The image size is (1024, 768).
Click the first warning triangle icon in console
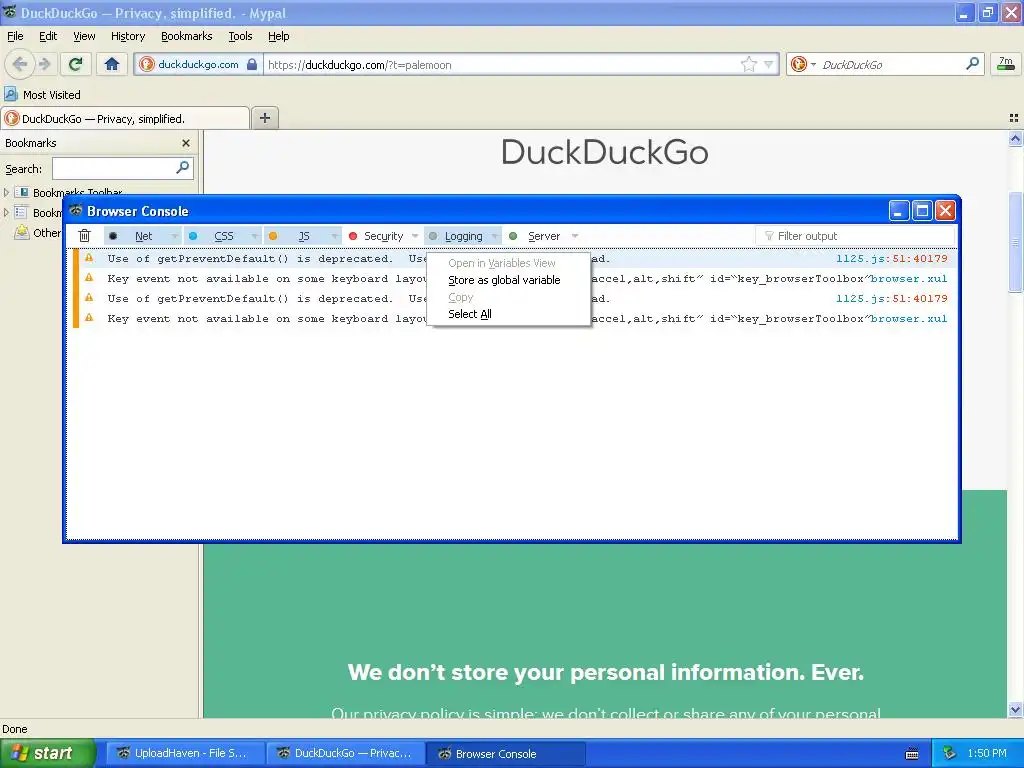click(x=89, y=258)
